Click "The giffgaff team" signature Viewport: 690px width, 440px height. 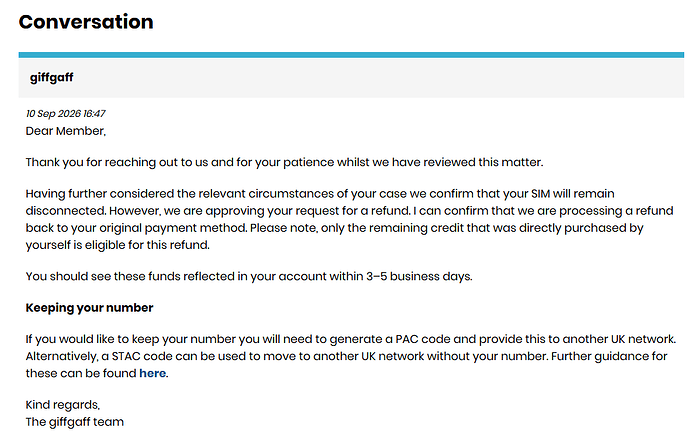[75, 422]
